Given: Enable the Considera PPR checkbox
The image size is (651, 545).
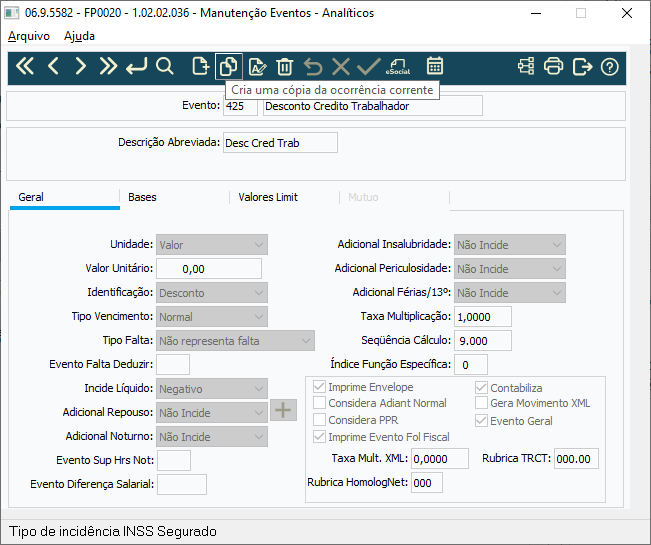Looking at the screenshot, I should tap(320, 420).
